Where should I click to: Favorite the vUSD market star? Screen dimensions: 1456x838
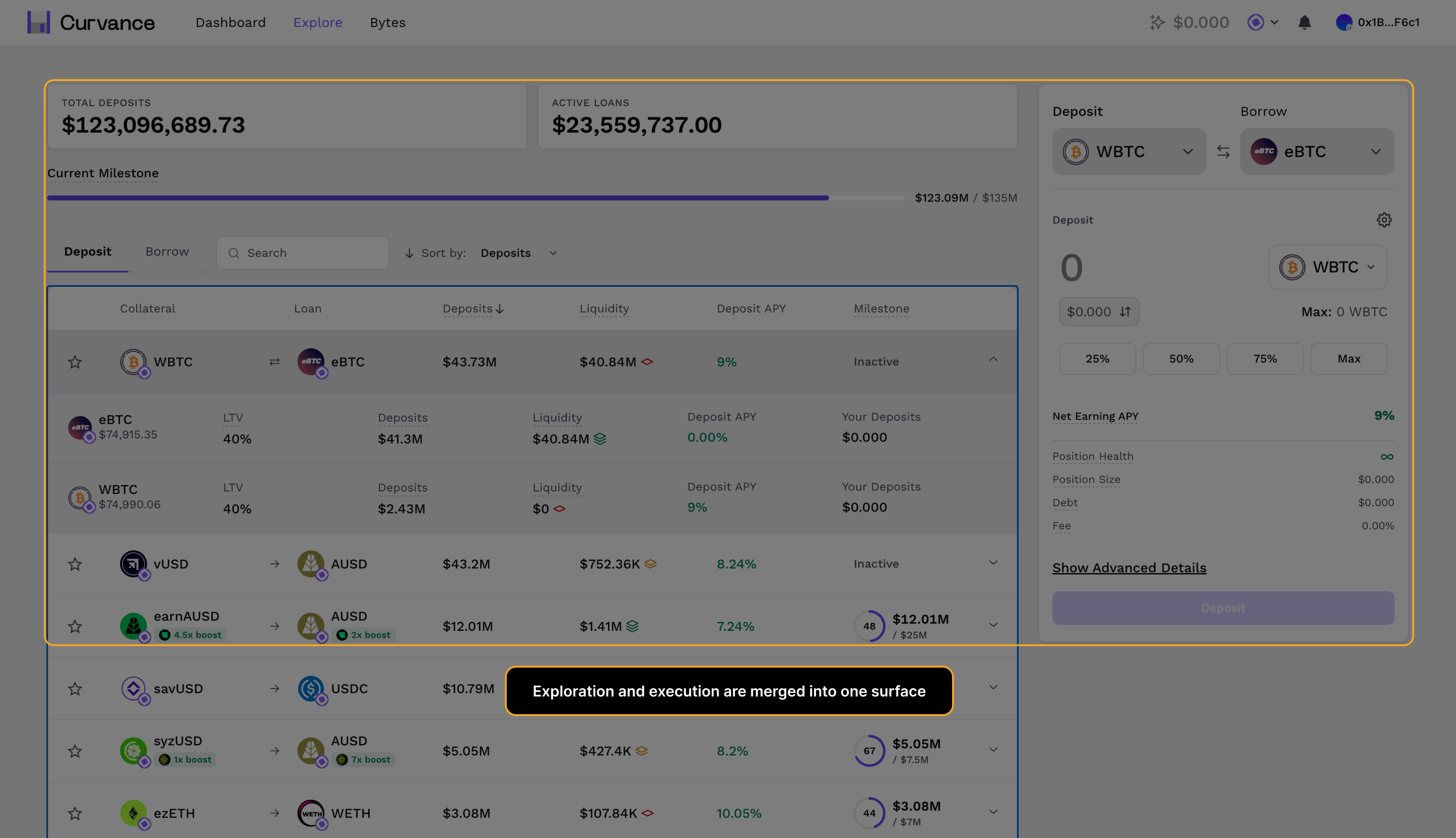pyautogui.click(x=75, y=564)
